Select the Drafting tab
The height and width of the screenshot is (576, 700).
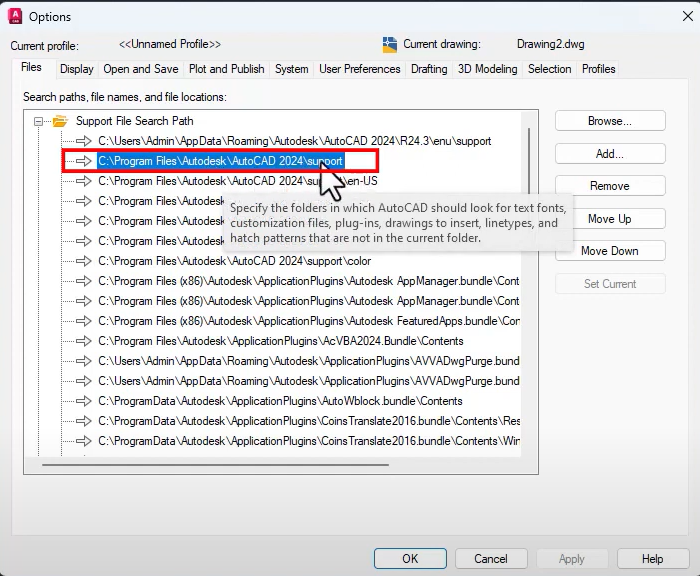429,69
